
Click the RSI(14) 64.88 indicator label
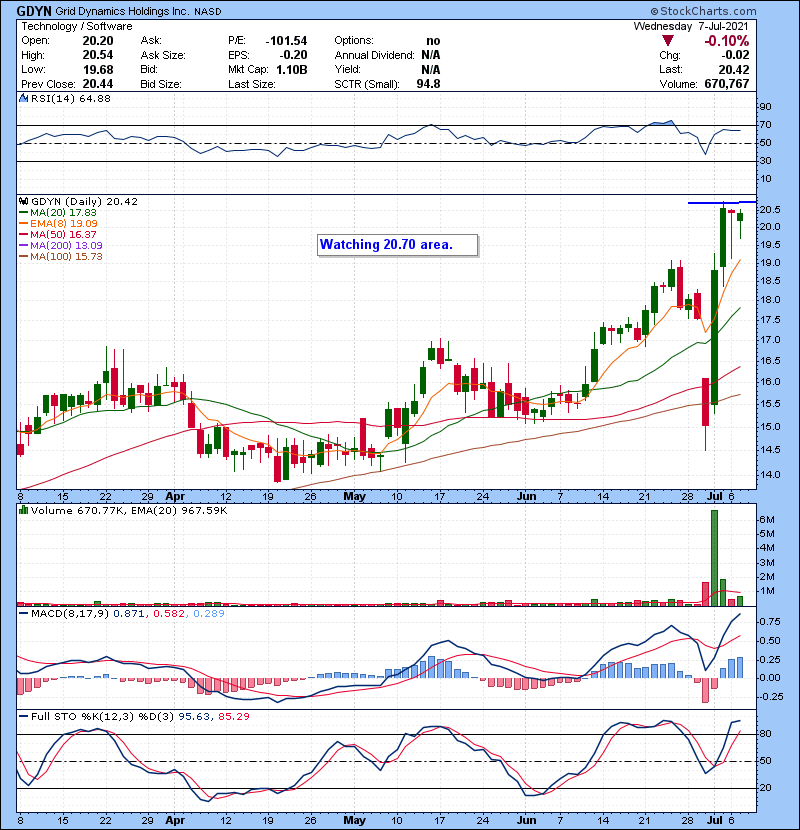(x=70, y=98)
